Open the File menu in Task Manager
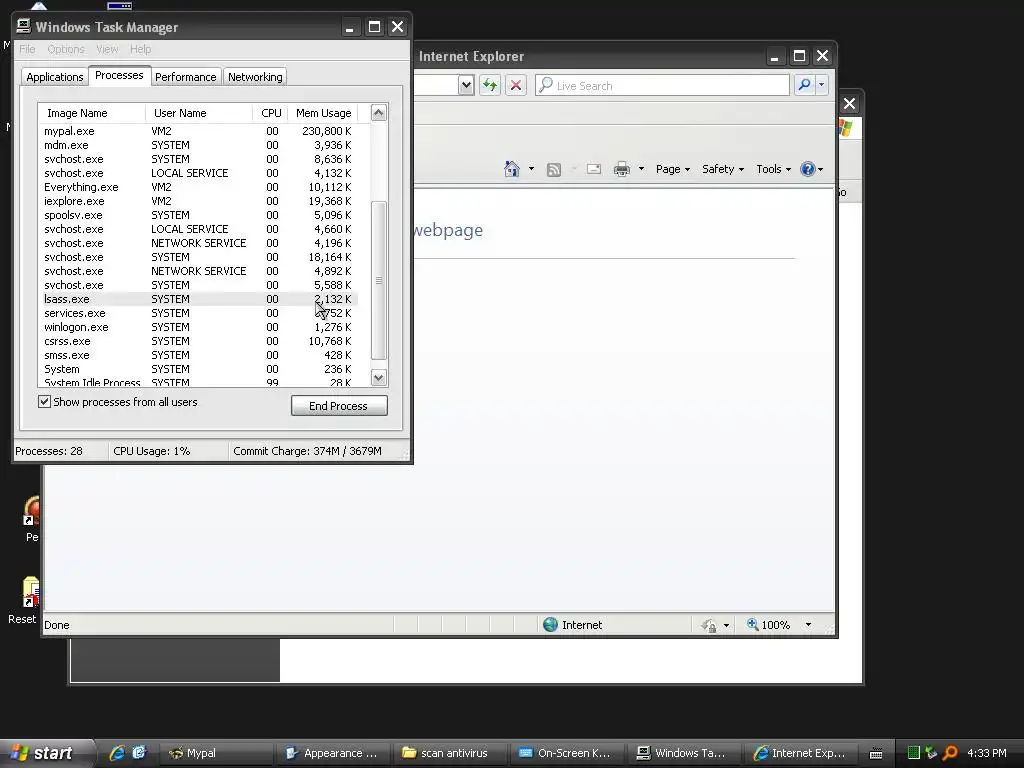 click(27, 49)
